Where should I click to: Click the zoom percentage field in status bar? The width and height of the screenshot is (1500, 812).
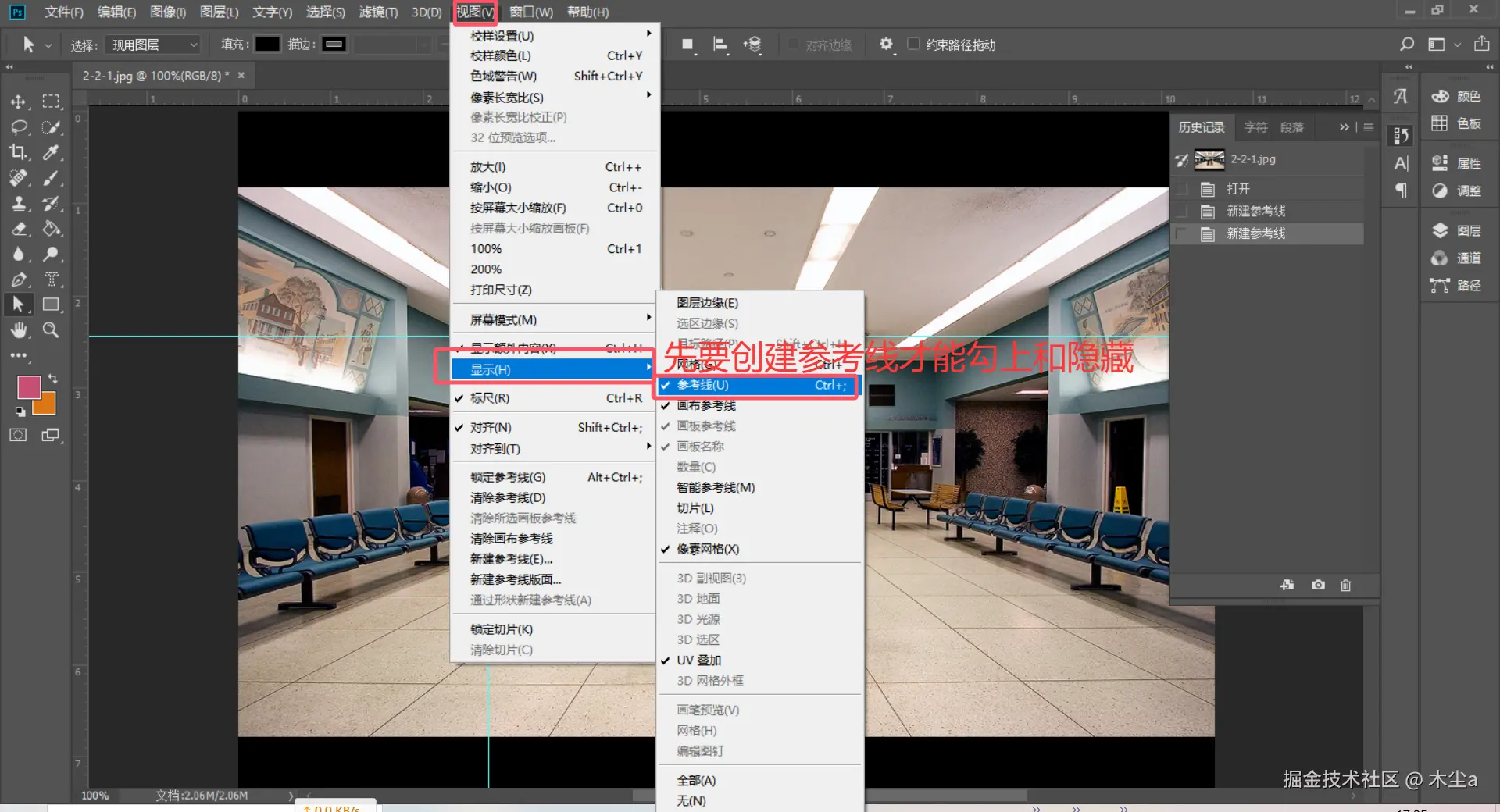pyautogui.click(x=95, y=795)
